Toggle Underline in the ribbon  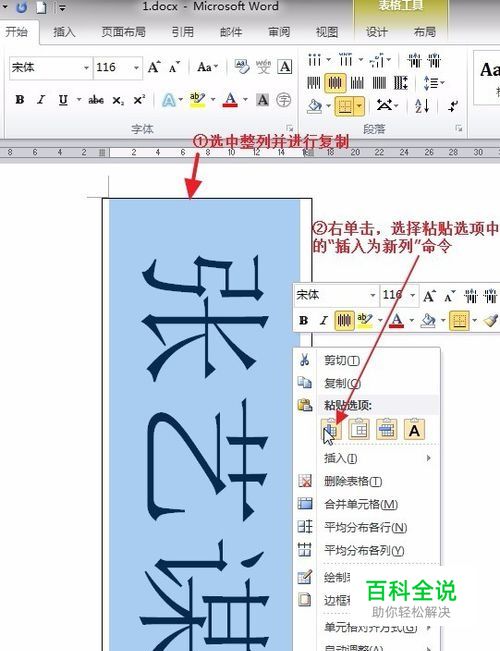click(x=63, y=100)
